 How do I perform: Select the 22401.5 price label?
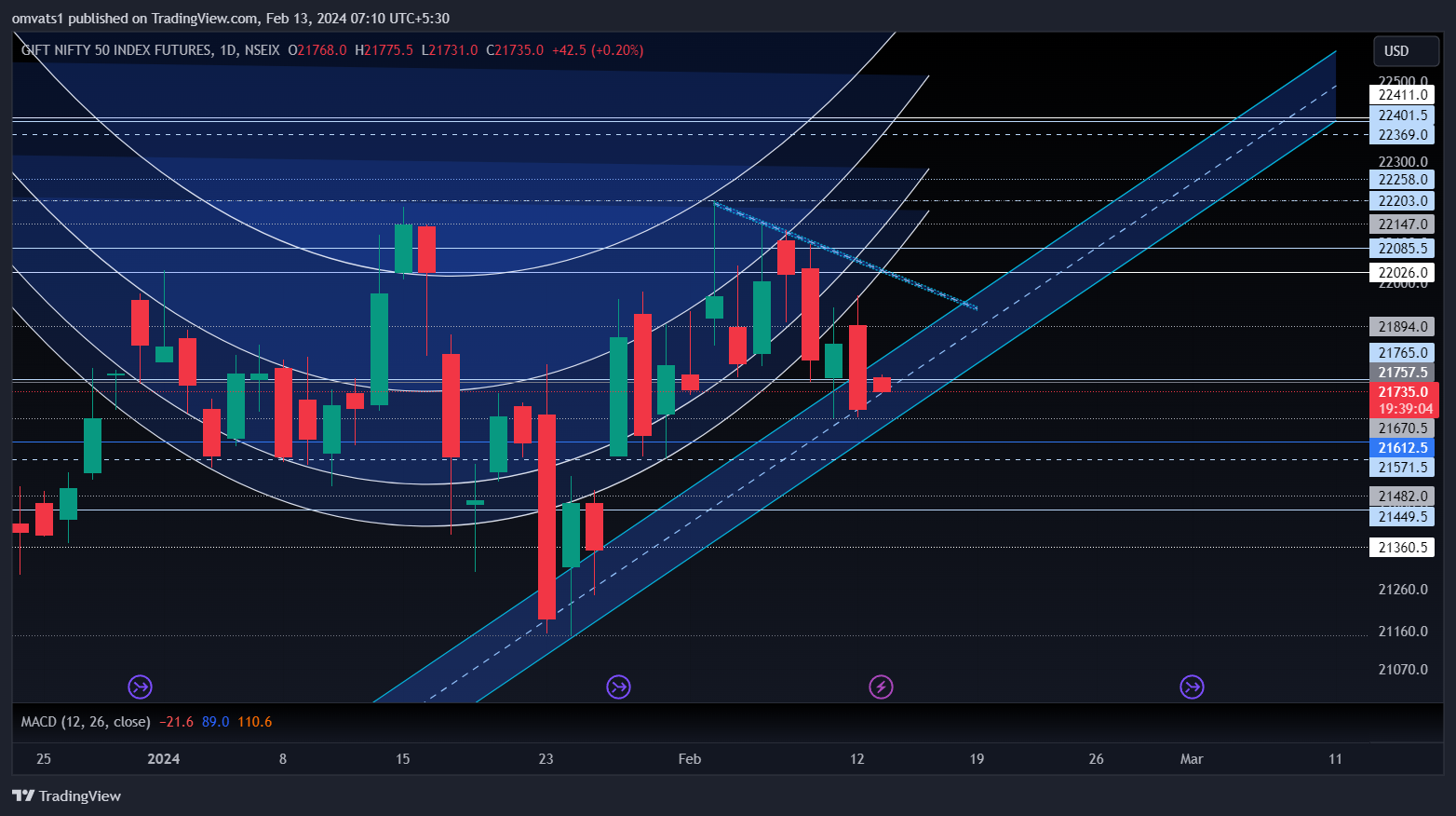pos(1402,116)
